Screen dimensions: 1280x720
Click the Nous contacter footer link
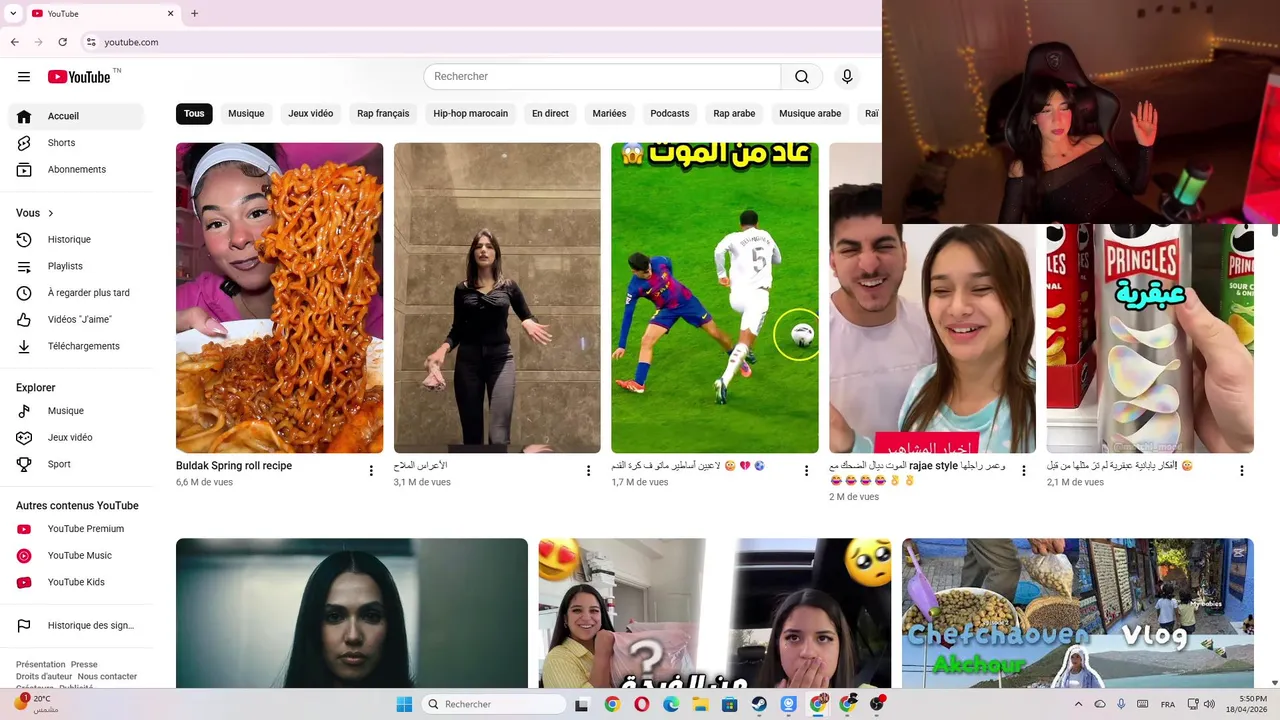(x=107, y=677)
